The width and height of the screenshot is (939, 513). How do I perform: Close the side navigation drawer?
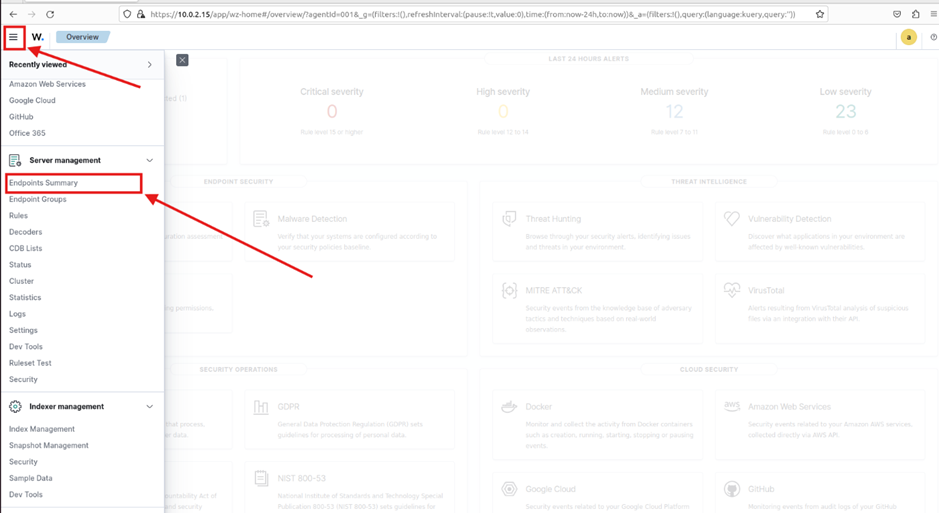coord(183,60)
